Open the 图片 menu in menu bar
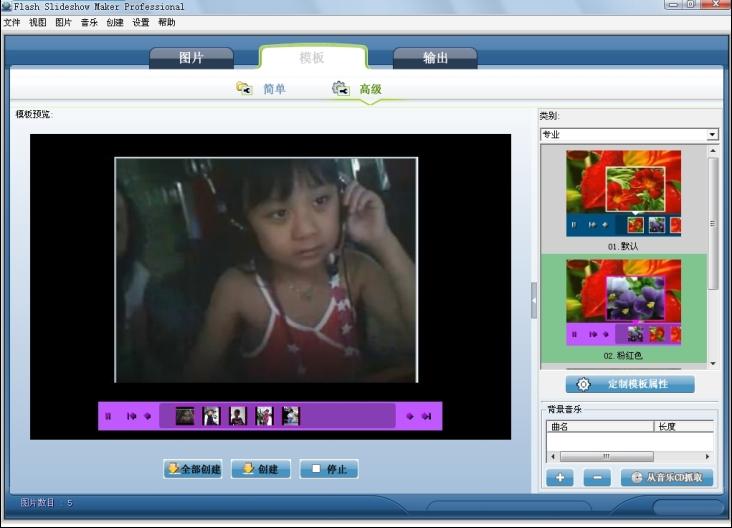Image resolution: width=732 pixels, height=528 pixels. click(x=63, y=22)
